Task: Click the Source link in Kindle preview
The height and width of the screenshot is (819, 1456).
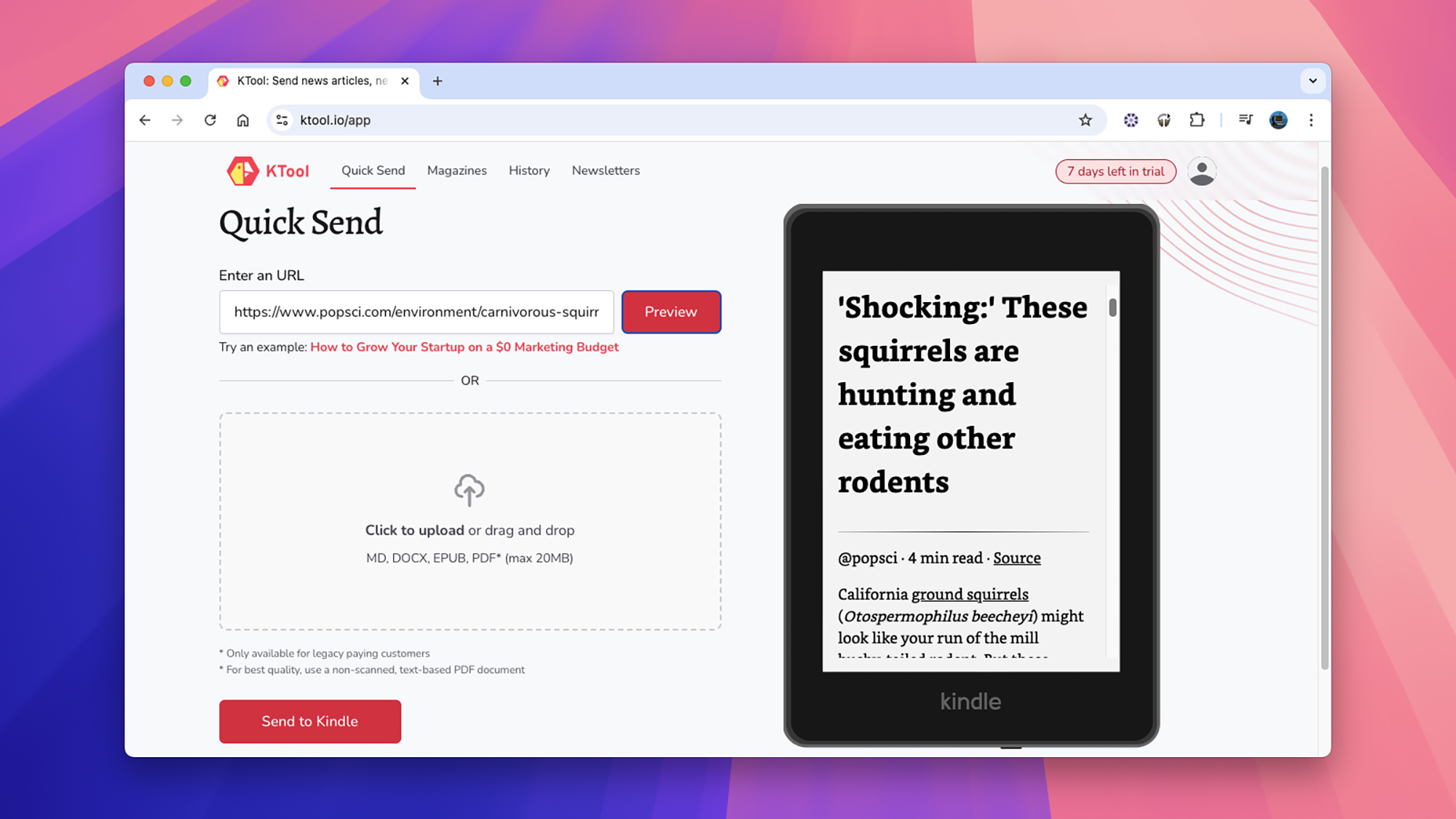Action: [1017, 557]
